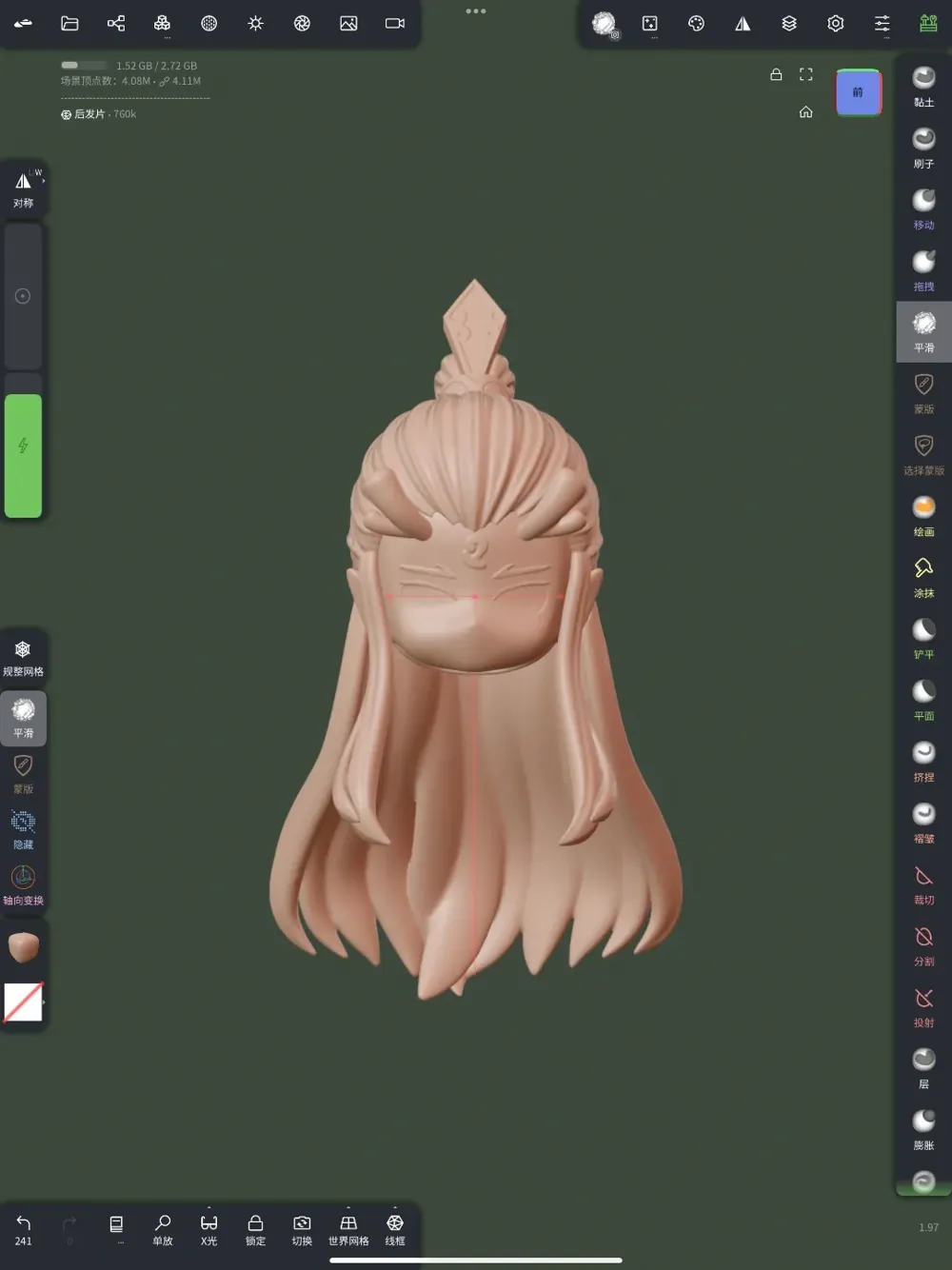Viewport: 952px width, 1270px height.
Task: Open Voxel remesh (规整网格) shortcut
Action: click(x=23, y=657)
